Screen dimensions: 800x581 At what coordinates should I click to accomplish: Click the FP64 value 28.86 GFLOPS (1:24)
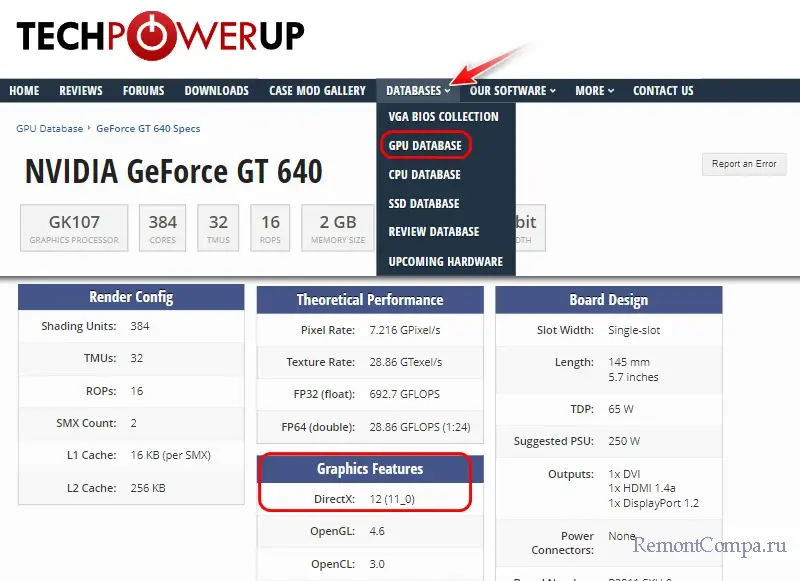[x=420, y=427]
